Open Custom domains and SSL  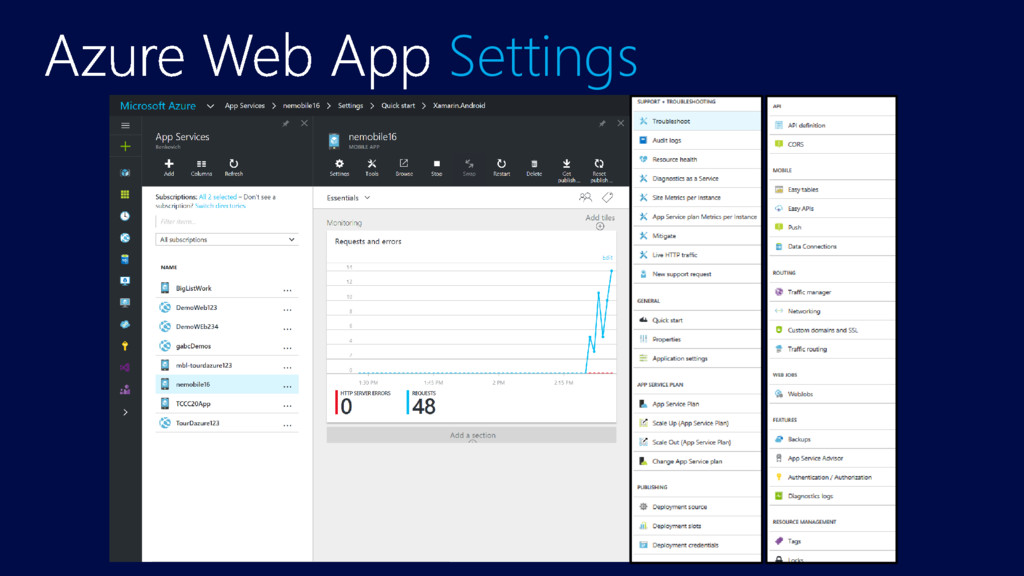click(831, 330)
